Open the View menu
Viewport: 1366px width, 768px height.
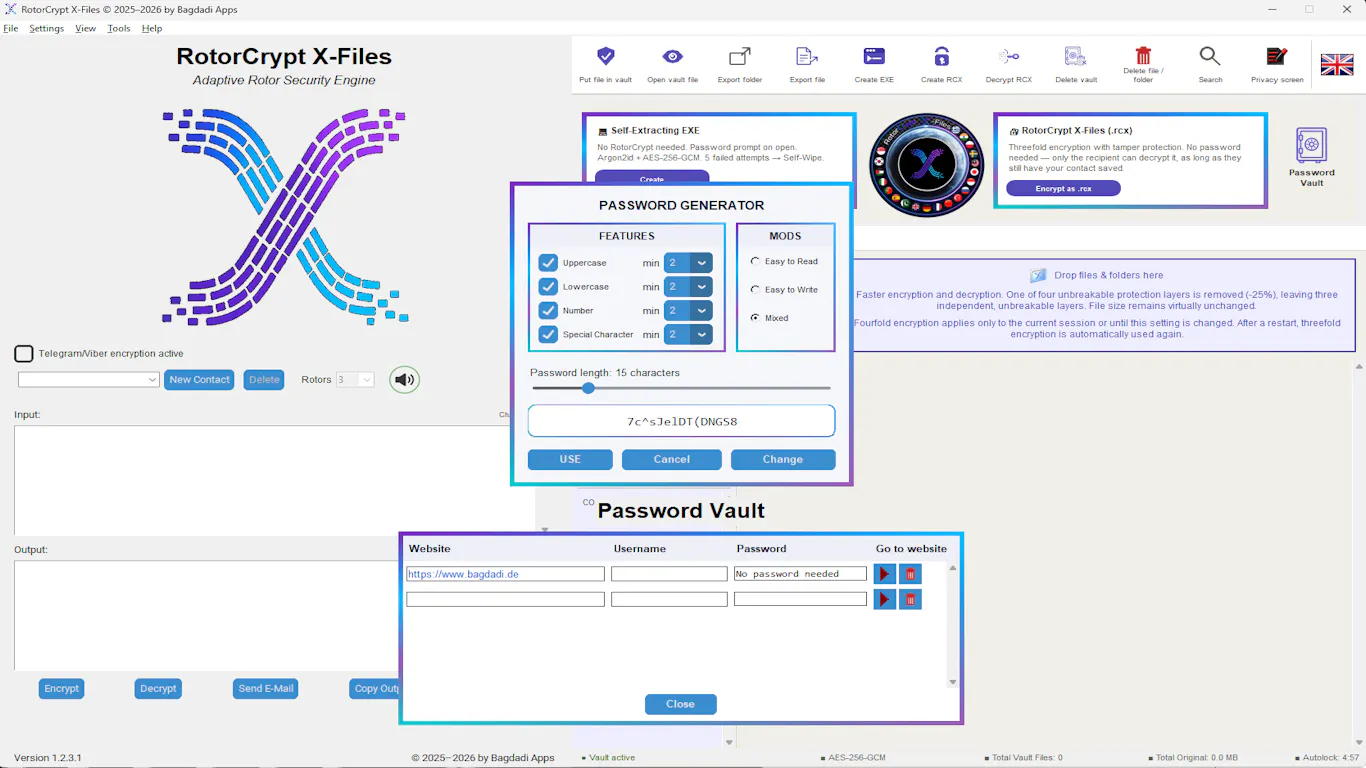coord(86,28)
